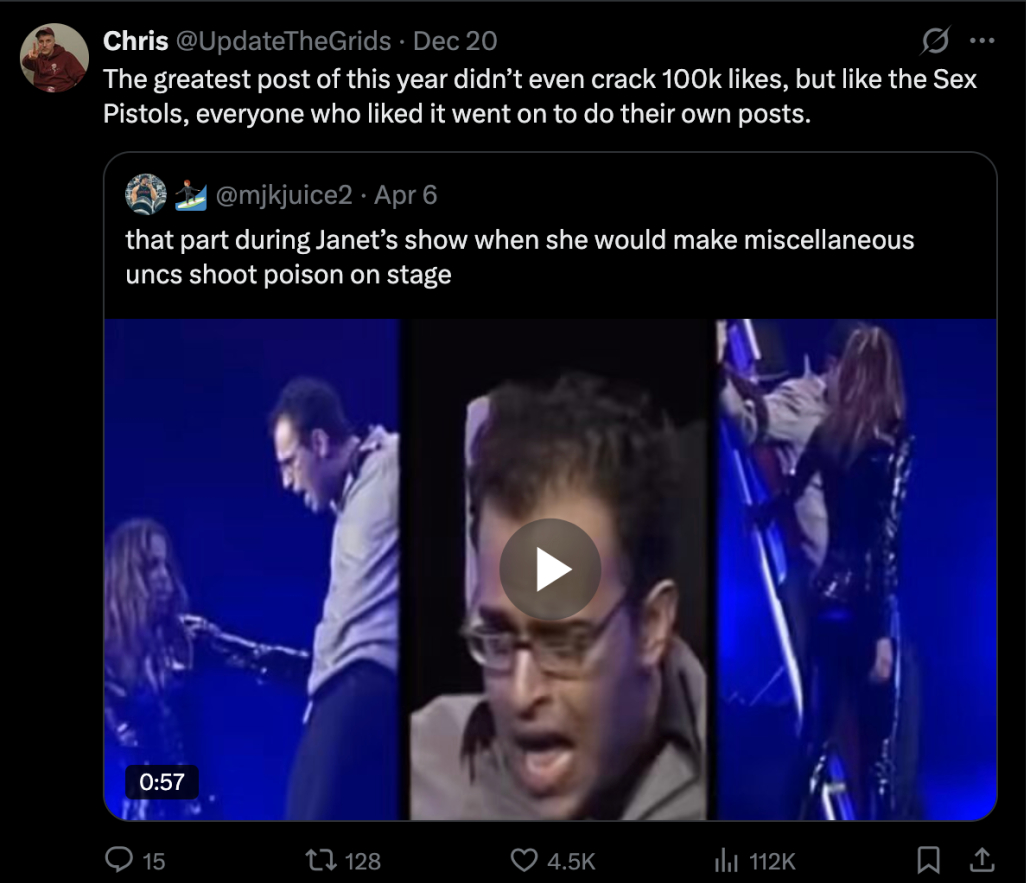Click the slashed circle Grok icon
The width and height of the screenshot is (1026, 883).
click(x=935, y=42)
